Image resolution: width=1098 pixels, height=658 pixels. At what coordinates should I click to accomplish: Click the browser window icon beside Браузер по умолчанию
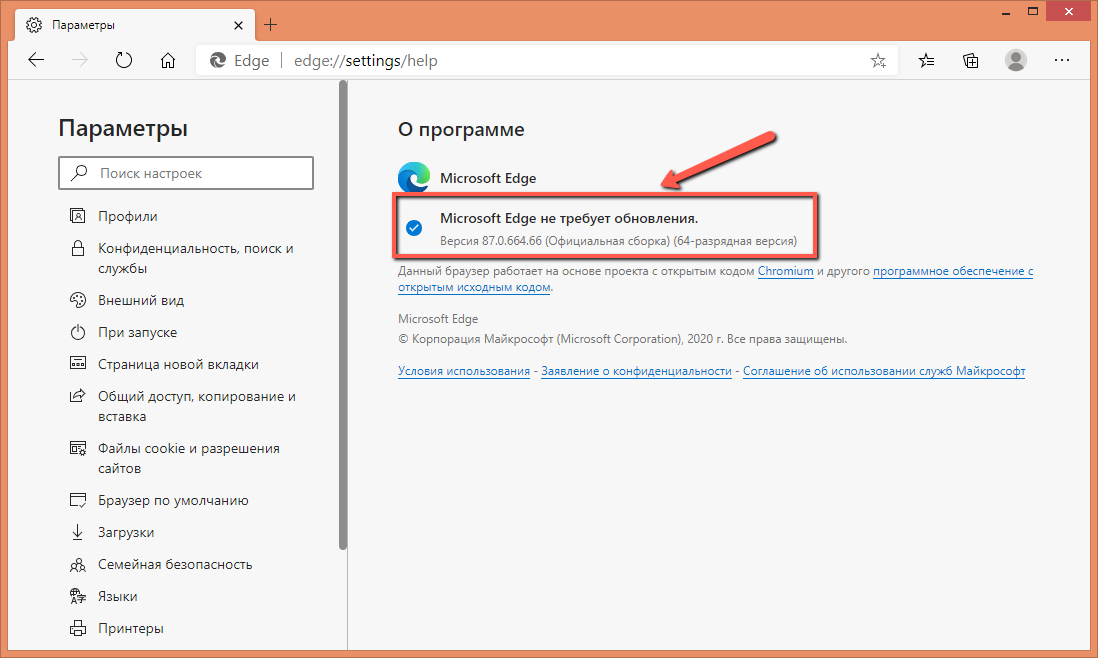click(78, 500)
